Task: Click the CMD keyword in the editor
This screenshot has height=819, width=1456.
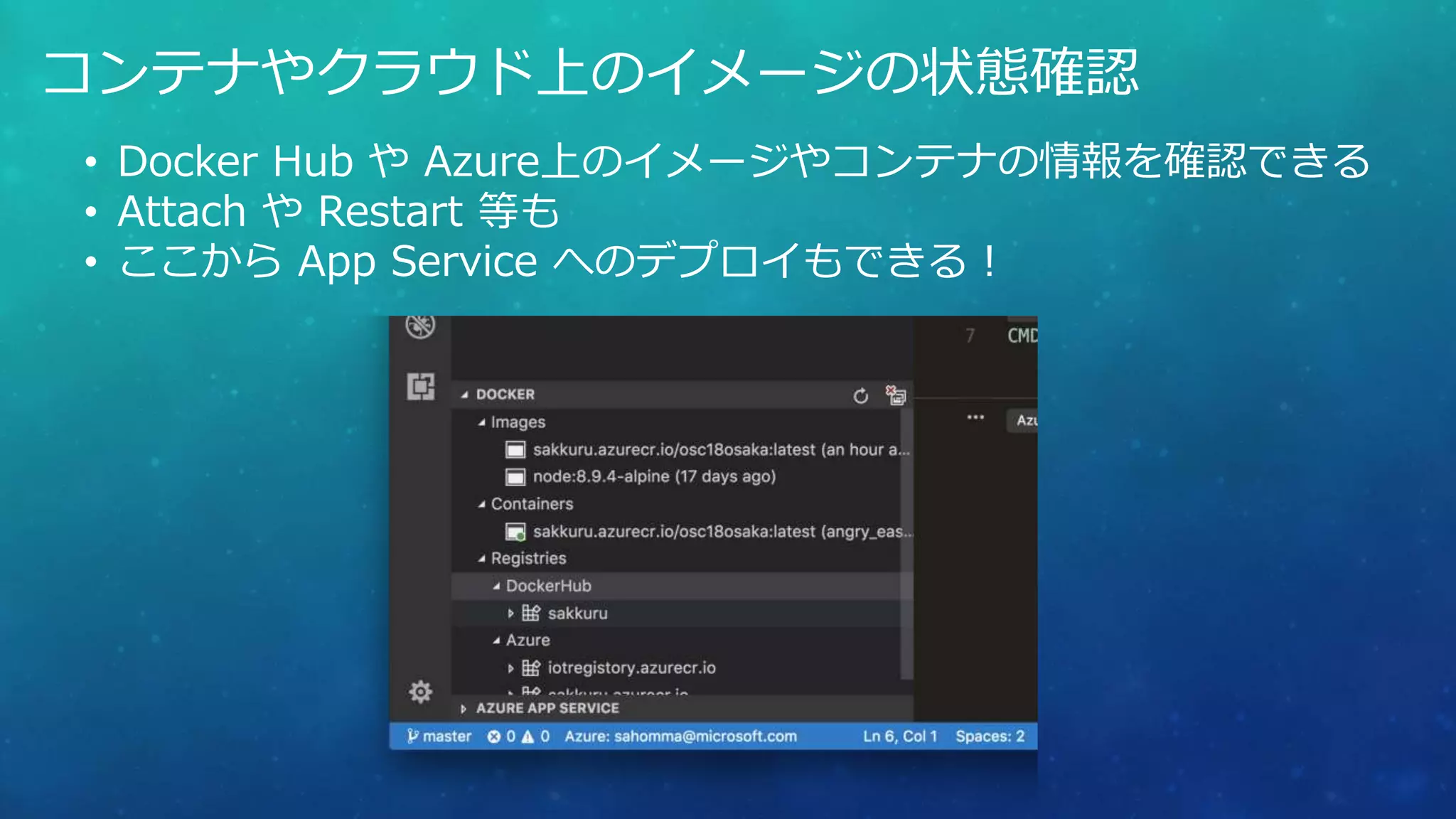Action: coord(1022,336)
